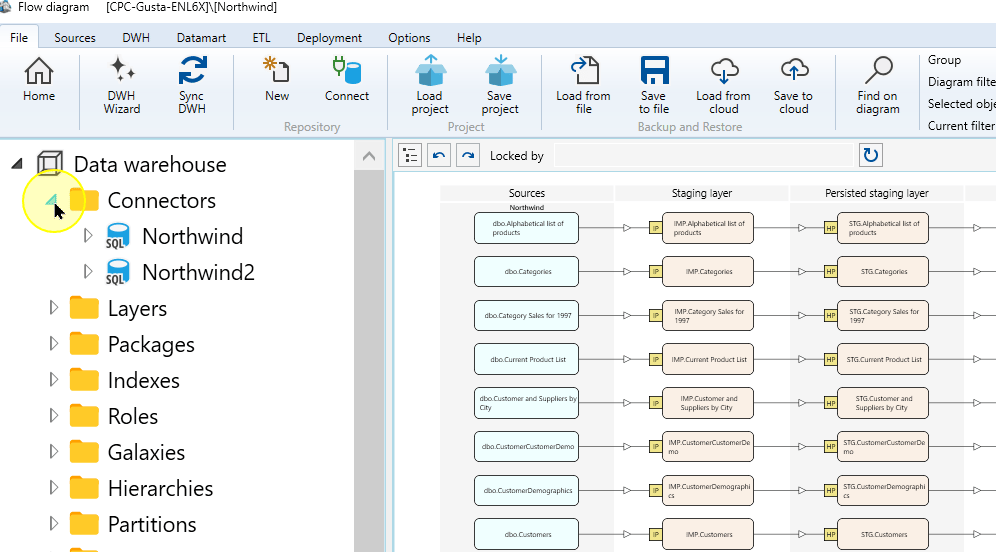996x552 pixels.
Task: Click the diagram list view icon
Action: click(x=410, y=156)
